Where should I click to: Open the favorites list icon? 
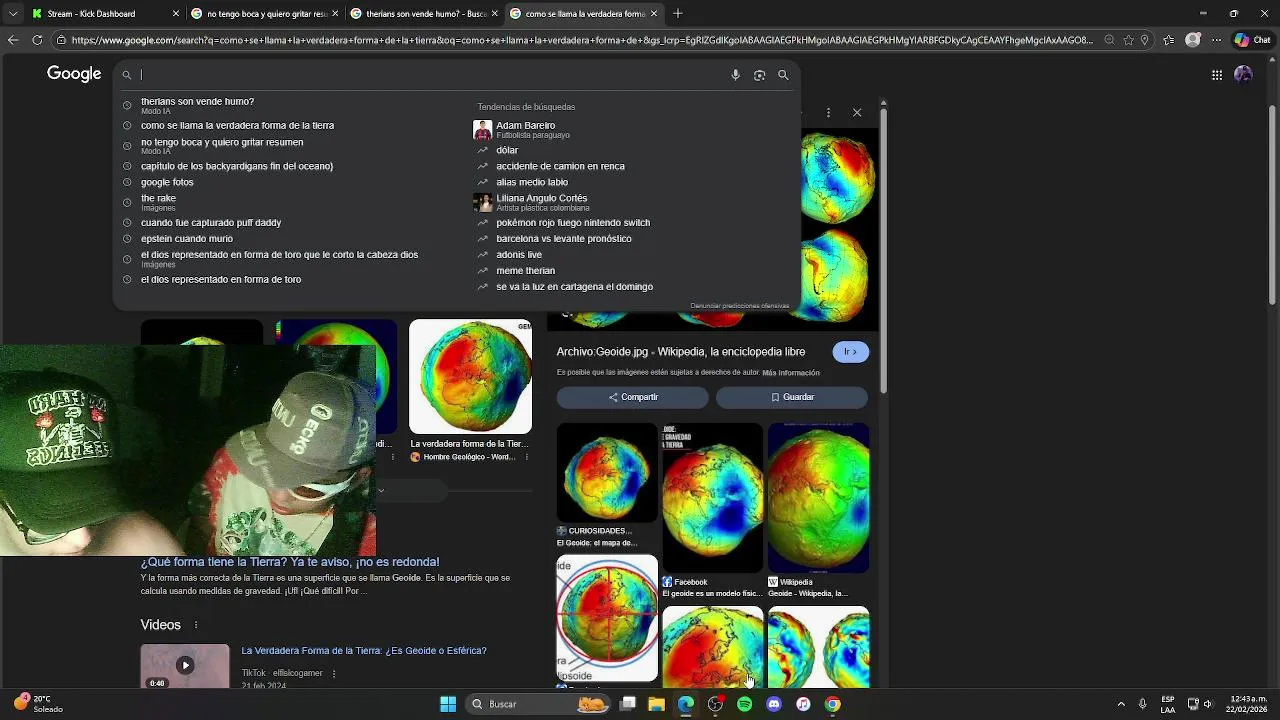tap(1169, 40)
